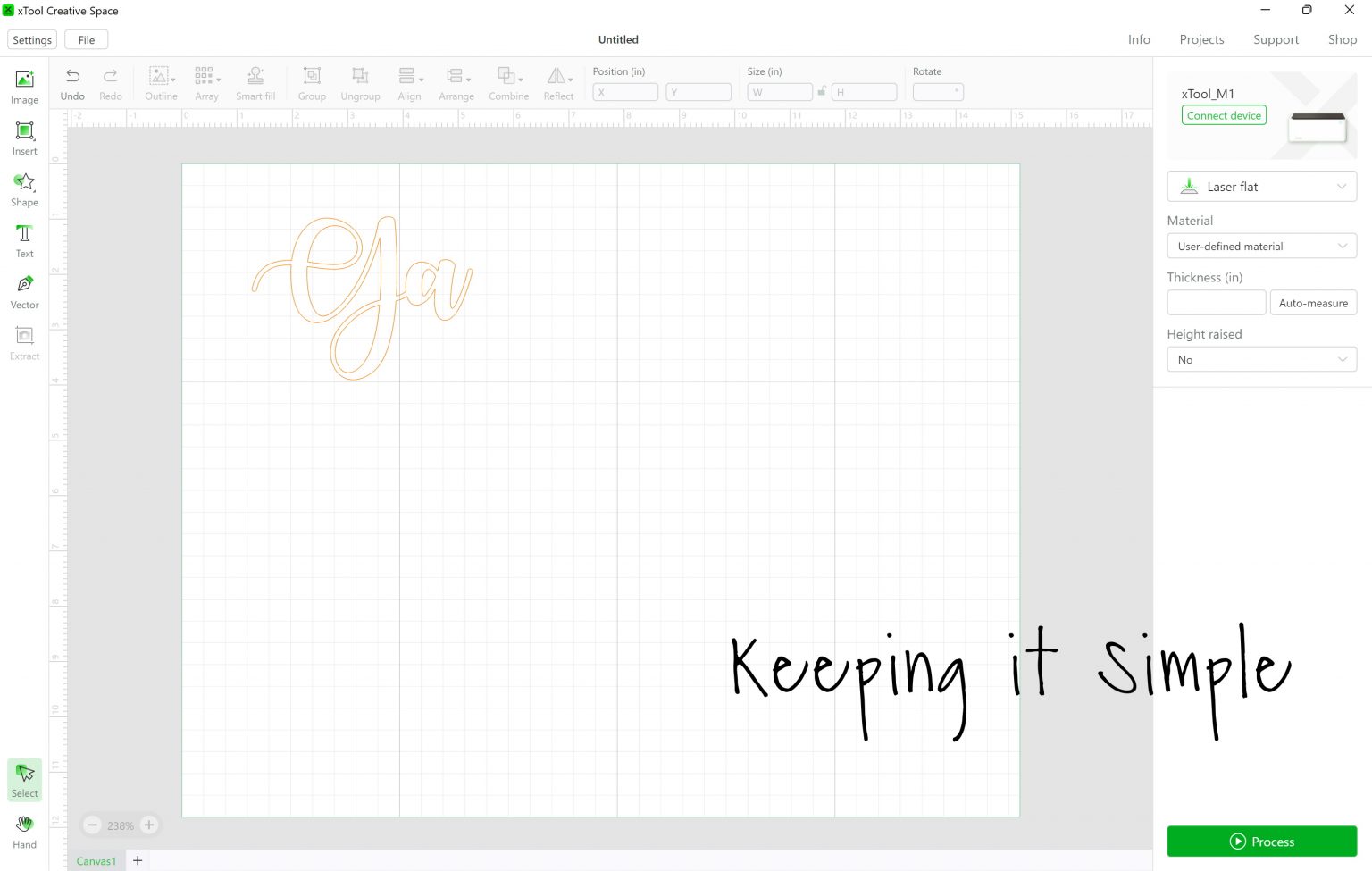
Task: Open the Insert tool
Action: 24,138
